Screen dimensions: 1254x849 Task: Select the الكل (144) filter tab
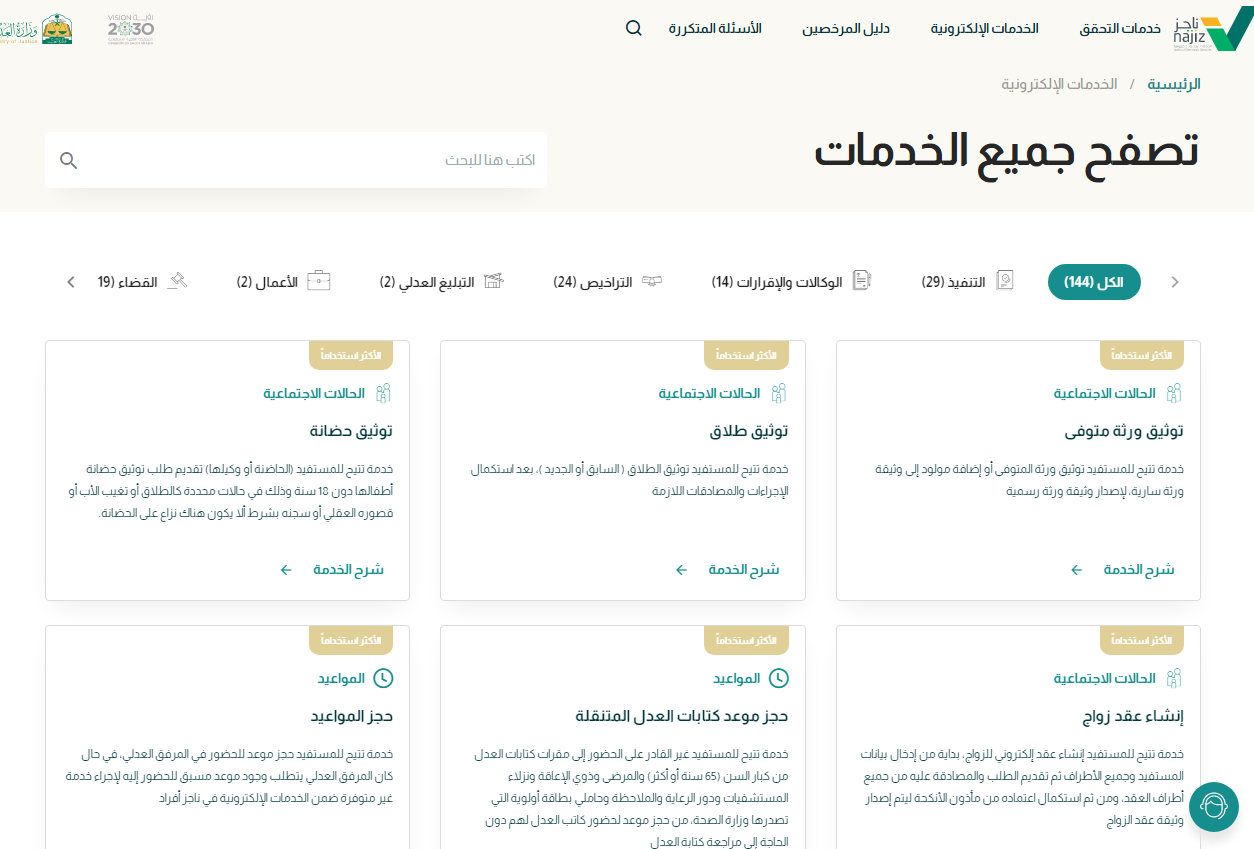coord(1093,282)
